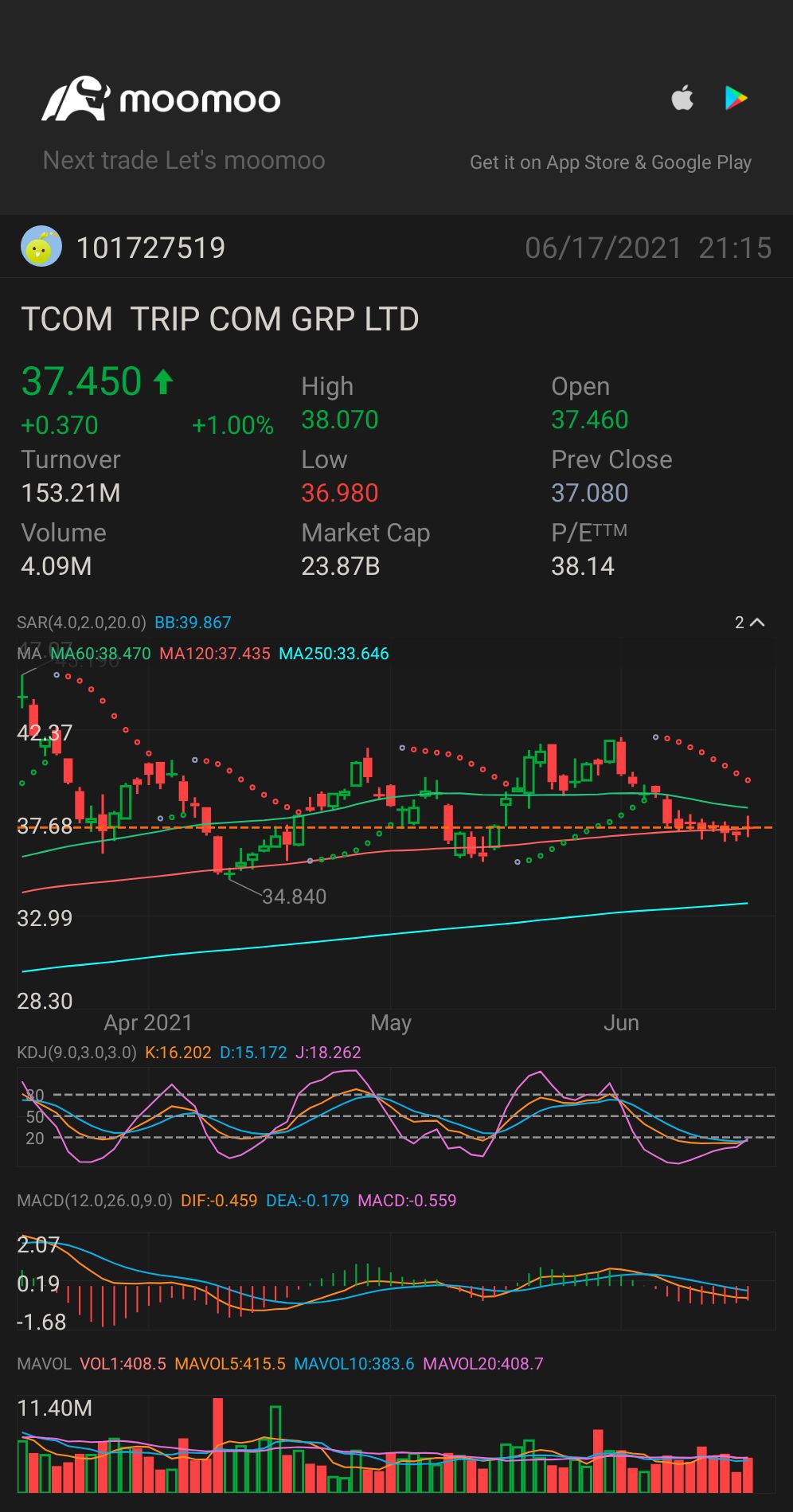Open Get it on App Store & Google Play
Screen dimensions: 793x1512
(x=611, y=162)
